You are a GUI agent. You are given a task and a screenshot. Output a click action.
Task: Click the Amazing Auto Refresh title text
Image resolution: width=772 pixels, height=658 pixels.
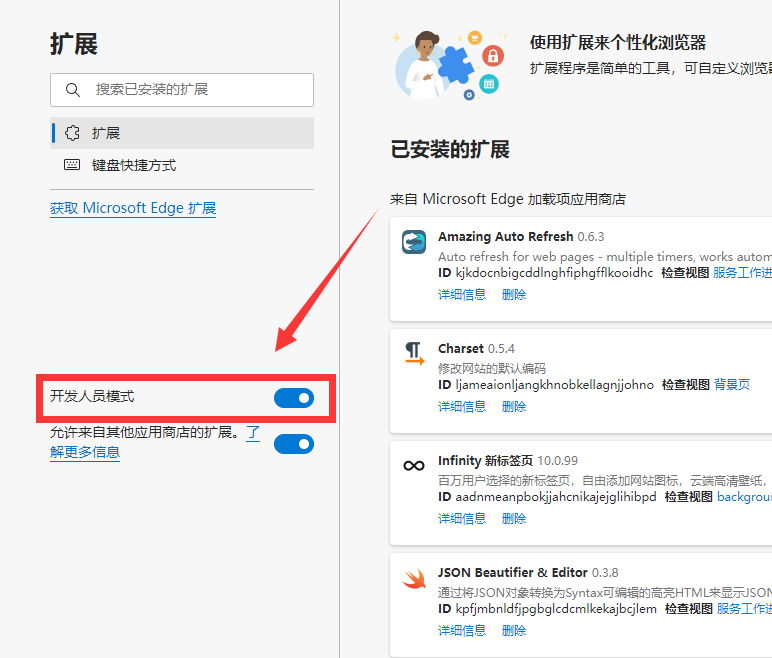click(506, 236)
